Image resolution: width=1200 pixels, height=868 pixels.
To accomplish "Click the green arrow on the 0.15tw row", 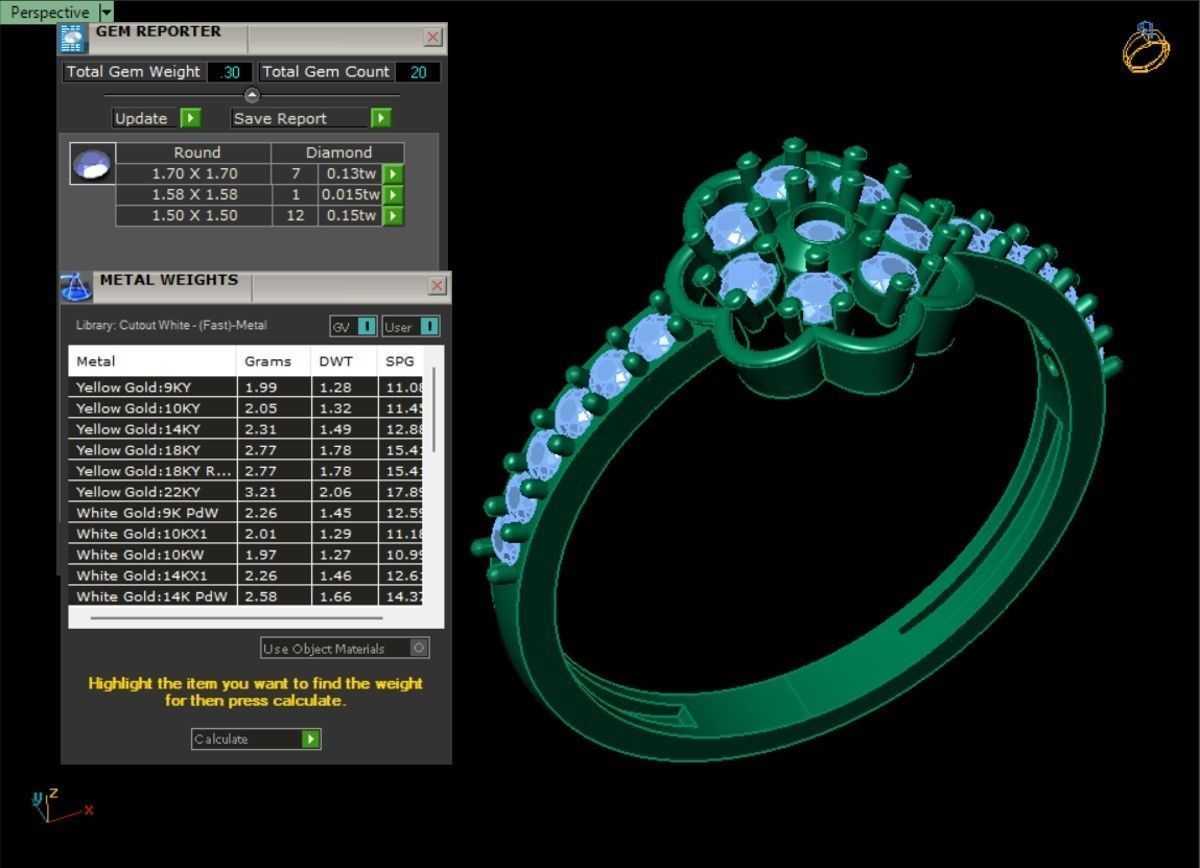I will pyautogui.click(x=394, y=216).
